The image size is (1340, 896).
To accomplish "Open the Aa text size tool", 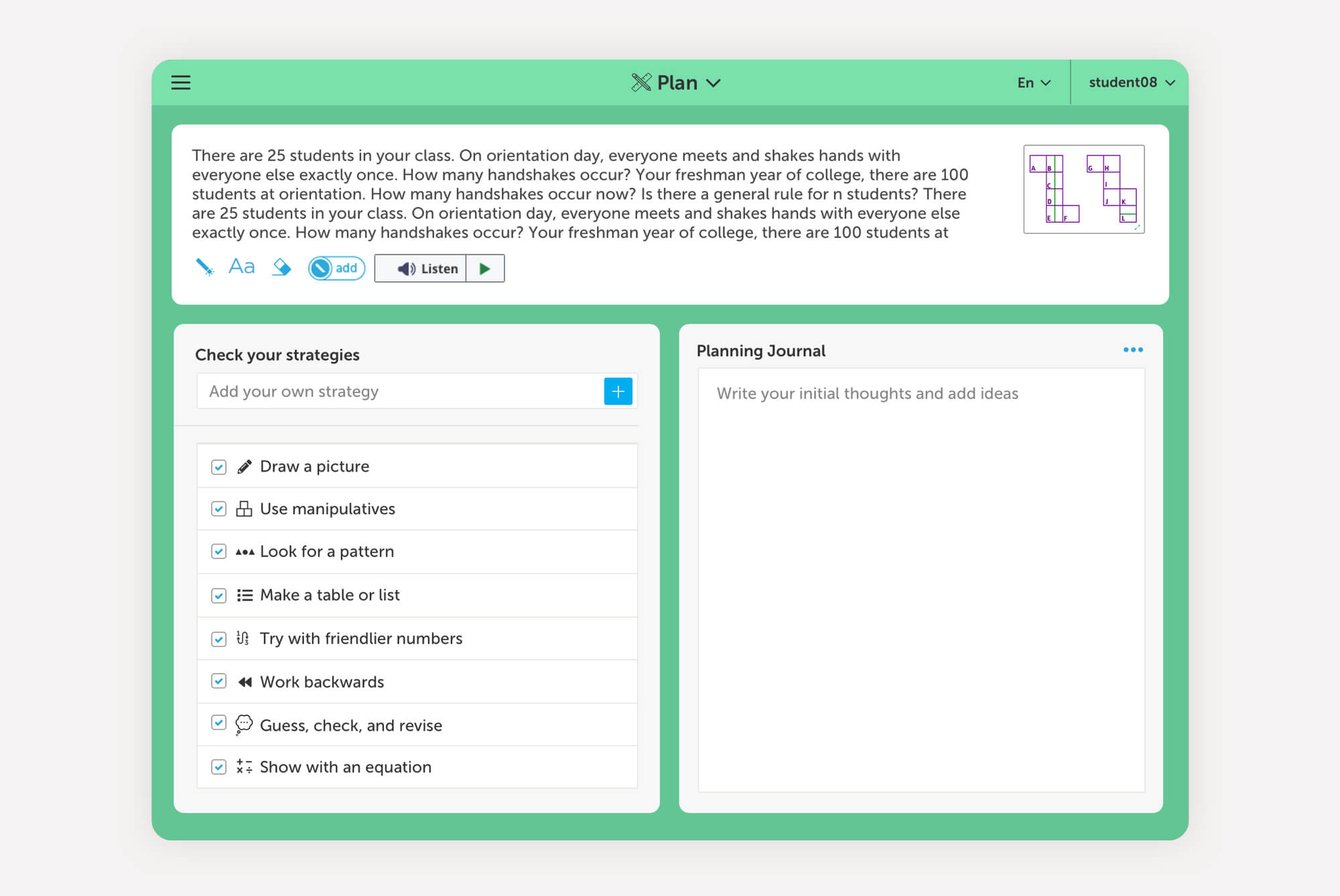I will tap(241, 267).
